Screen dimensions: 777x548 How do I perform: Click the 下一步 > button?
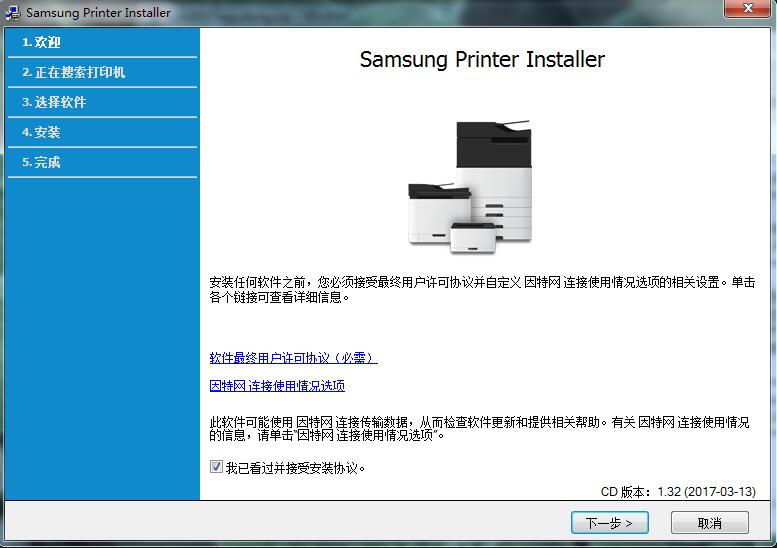pyautogui.click(x=610, y=523)
